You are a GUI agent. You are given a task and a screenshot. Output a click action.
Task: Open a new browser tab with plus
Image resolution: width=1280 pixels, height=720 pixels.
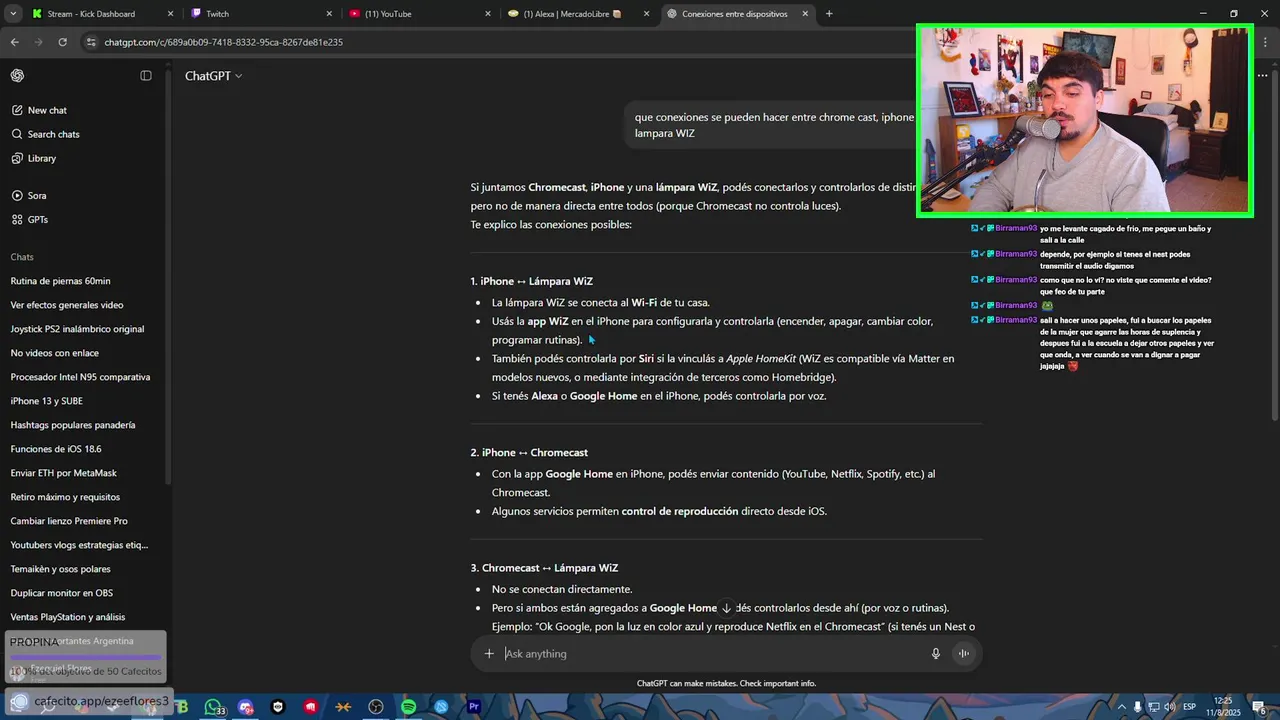[x=829, y=14]
